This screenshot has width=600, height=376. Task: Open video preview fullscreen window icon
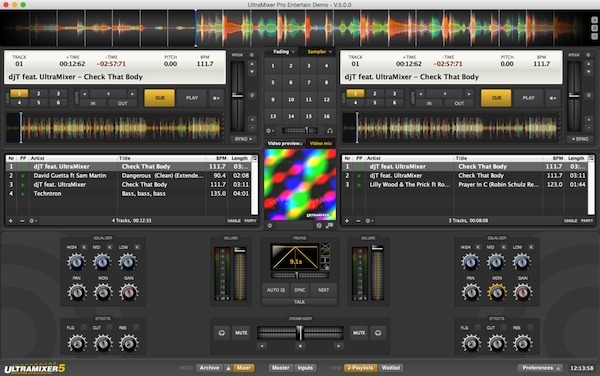tap(329, 226)
